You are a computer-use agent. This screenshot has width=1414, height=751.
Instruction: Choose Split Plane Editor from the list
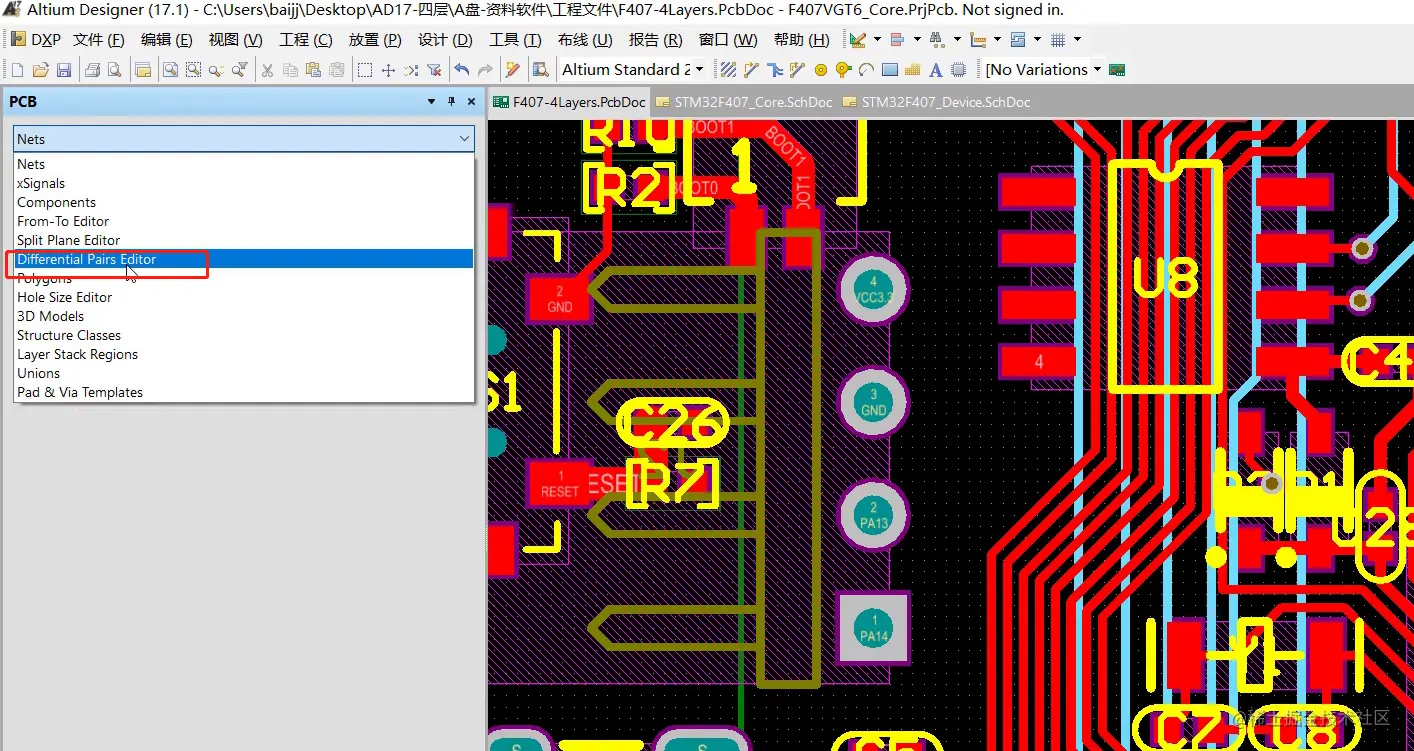coord(244,240)
